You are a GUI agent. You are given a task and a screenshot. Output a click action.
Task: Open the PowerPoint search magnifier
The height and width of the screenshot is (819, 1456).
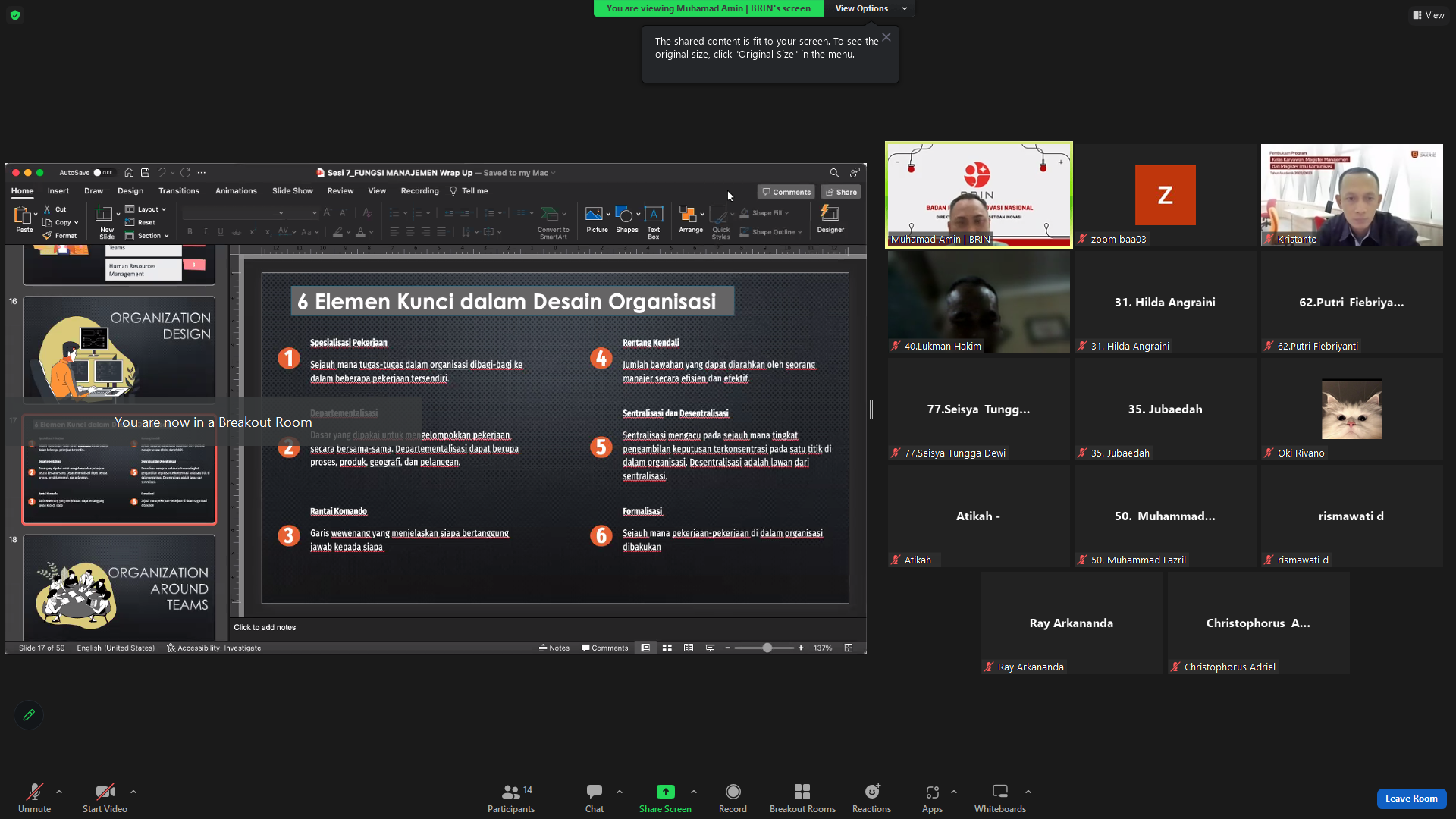click(834, 173)
